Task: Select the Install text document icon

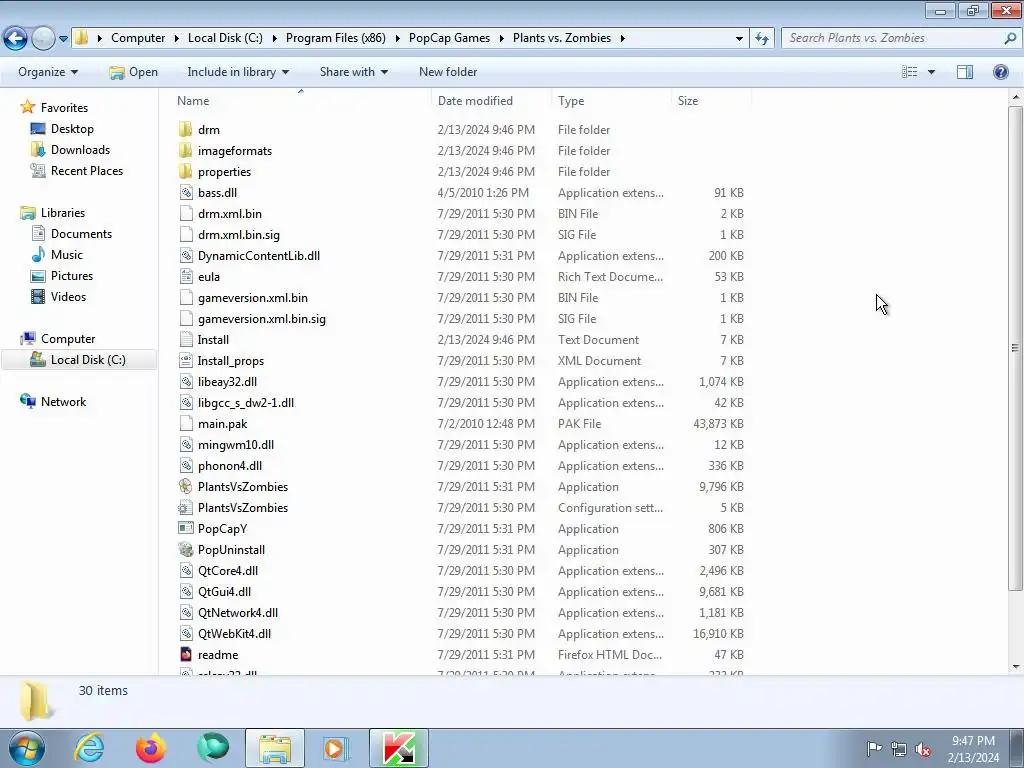Action: click(186, 340)
